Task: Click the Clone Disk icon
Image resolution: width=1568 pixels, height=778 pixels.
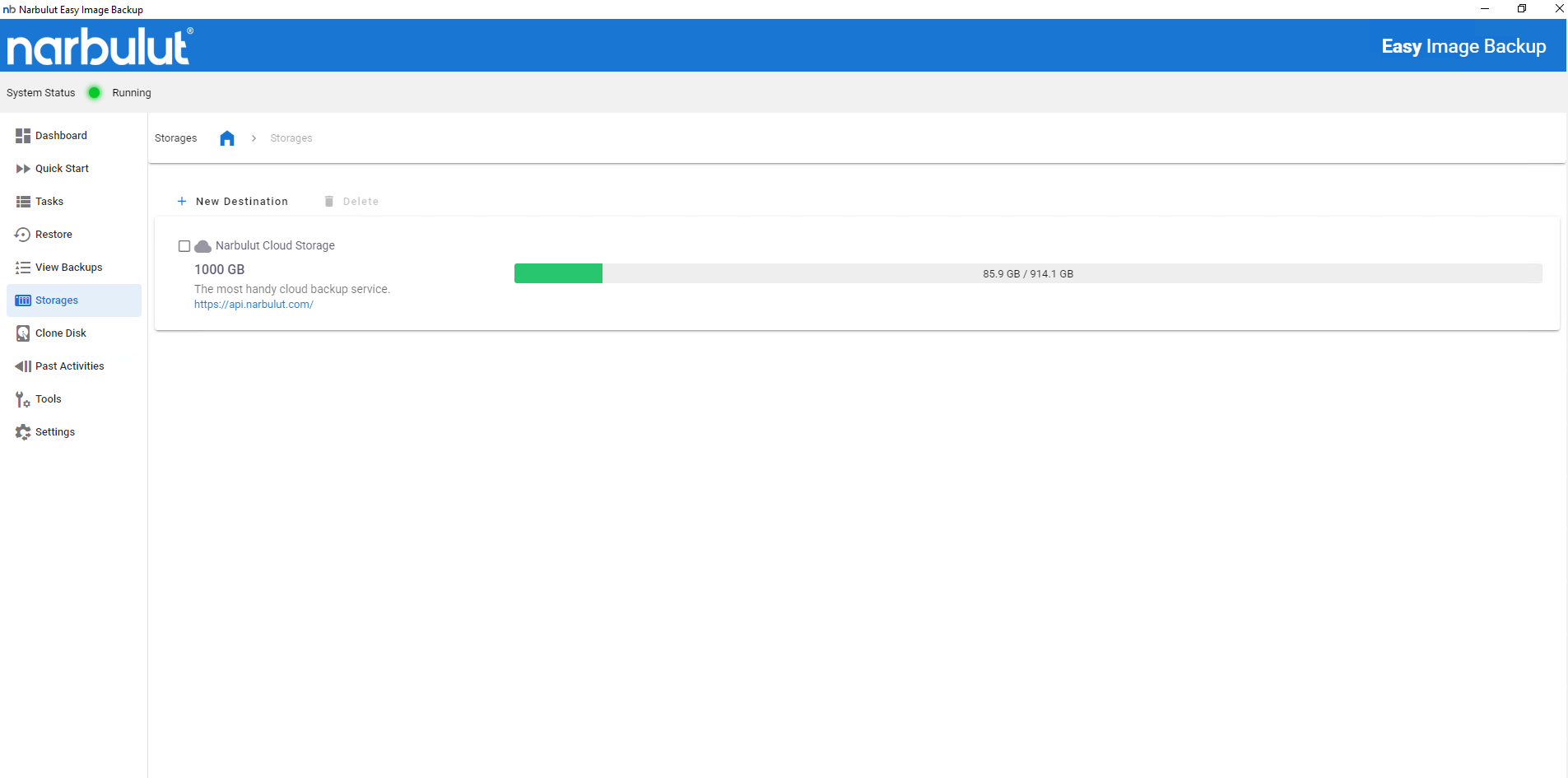Action: [22, 333]
